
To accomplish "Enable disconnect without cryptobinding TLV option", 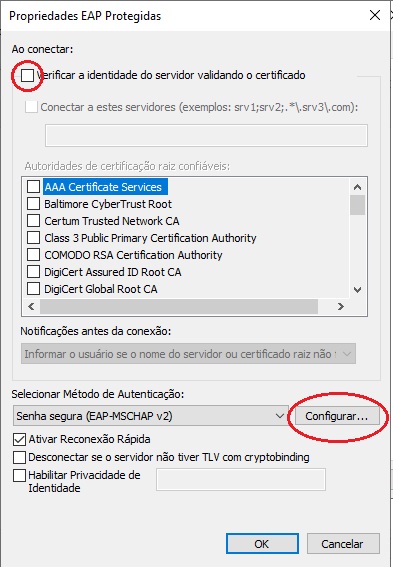I will [x=20, y=457].
